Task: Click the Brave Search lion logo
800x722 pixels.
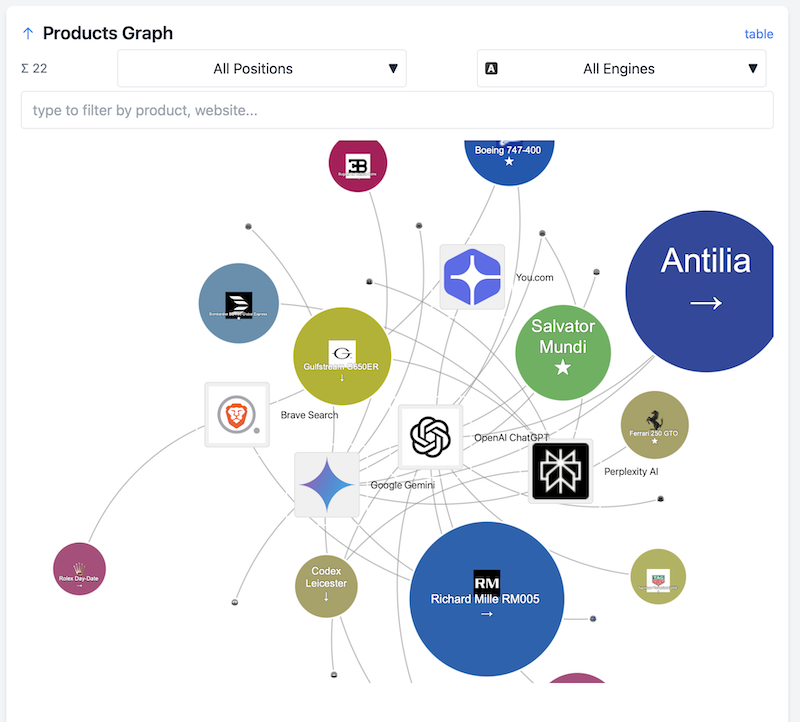Action: (x=236, y=414)
